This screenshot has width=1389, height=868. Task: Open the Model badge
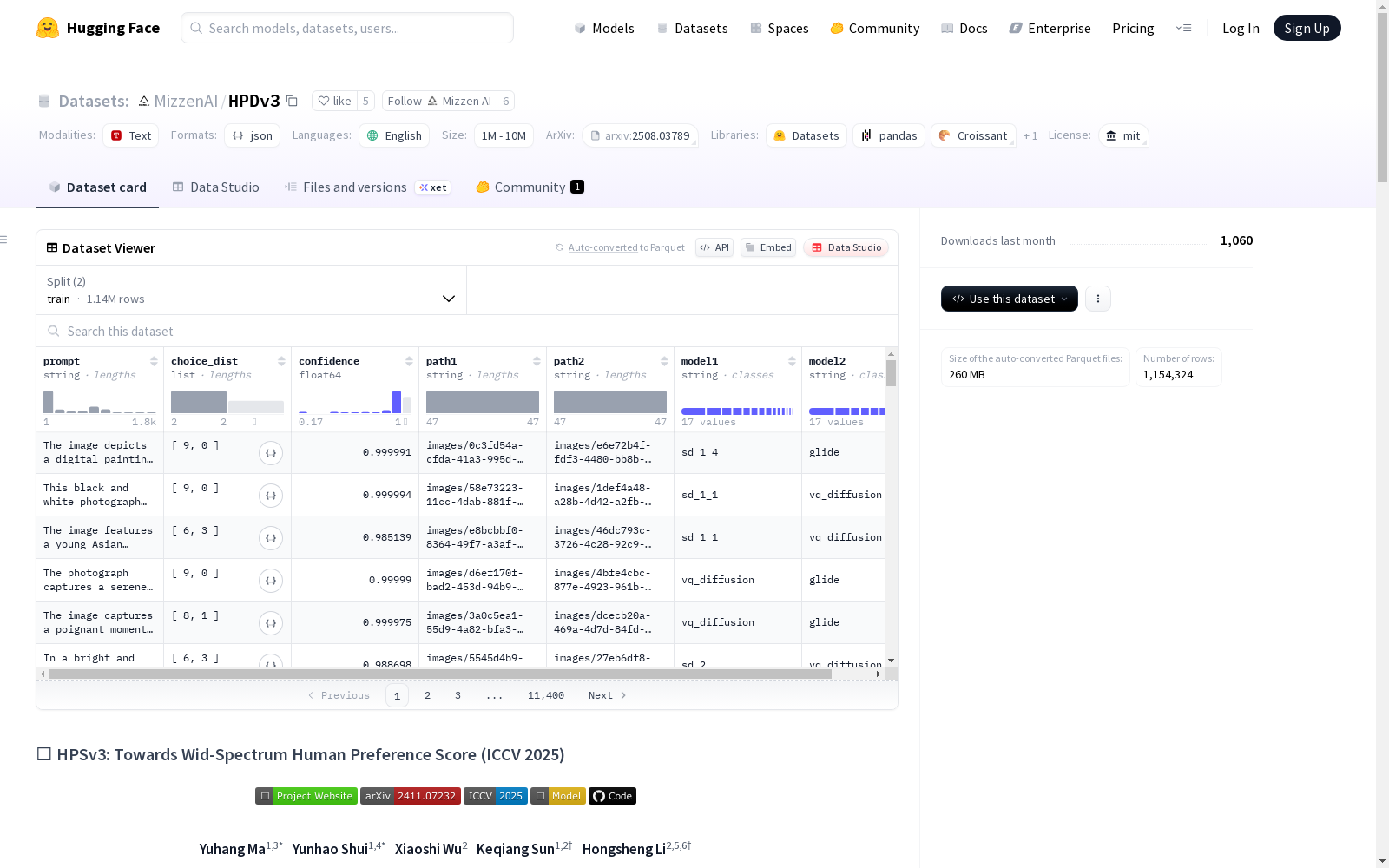pos(558,796)
